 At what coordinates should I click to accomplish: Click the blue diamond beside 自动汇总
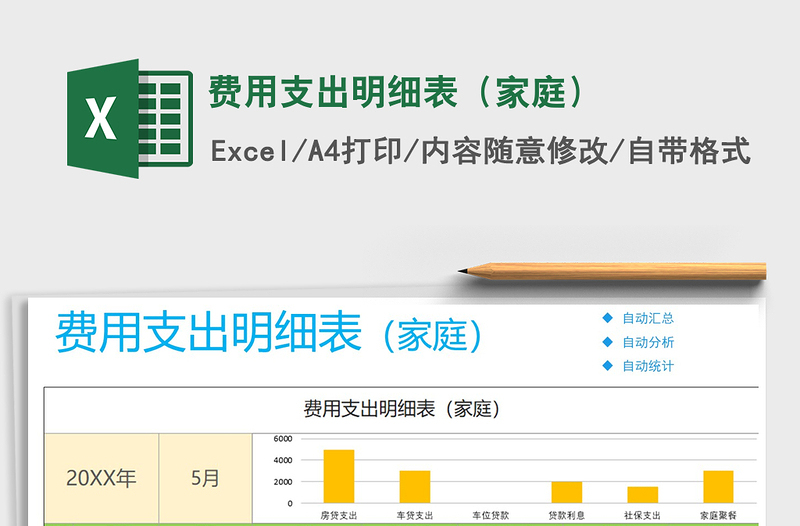[607, 318]
